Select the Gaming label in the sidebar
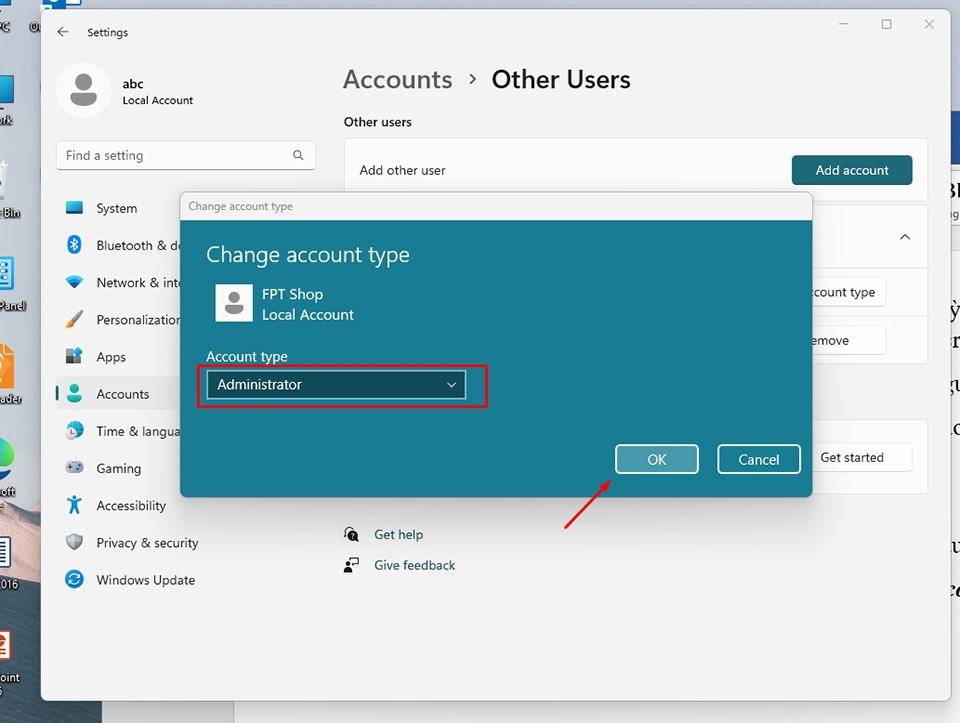The width and height of the screenshot is (960, 723). [x=119, y=468]
